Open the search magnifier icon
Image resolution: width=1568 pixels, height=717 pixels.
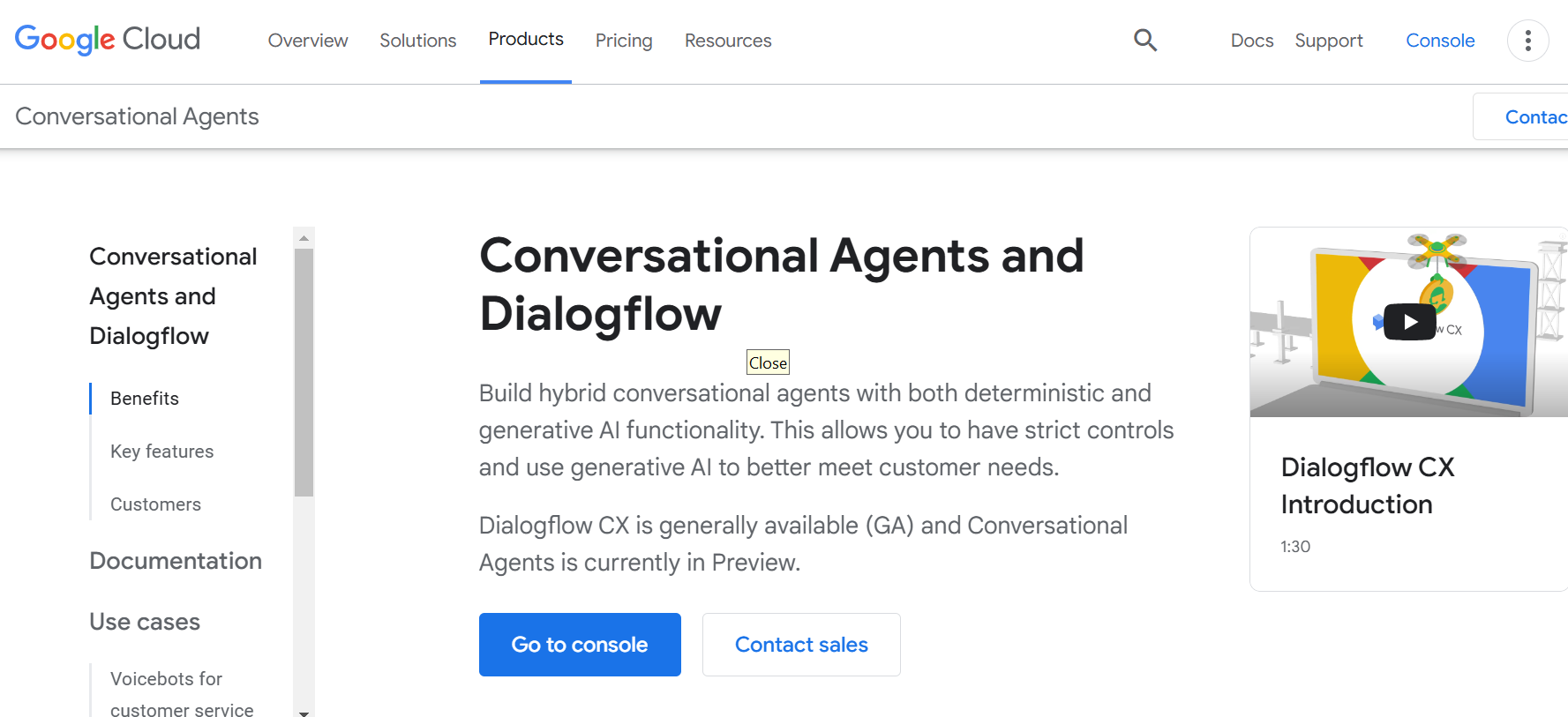pos(1145,40)
